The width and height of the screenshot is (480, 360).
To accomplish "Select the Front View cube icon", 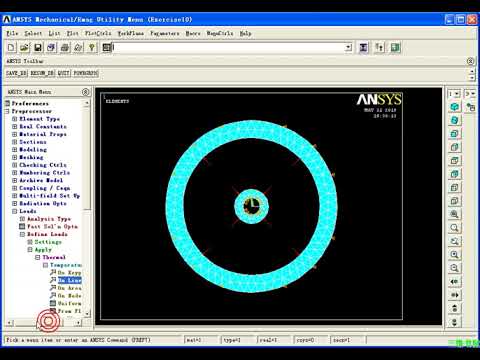I will tap(454, 134).
